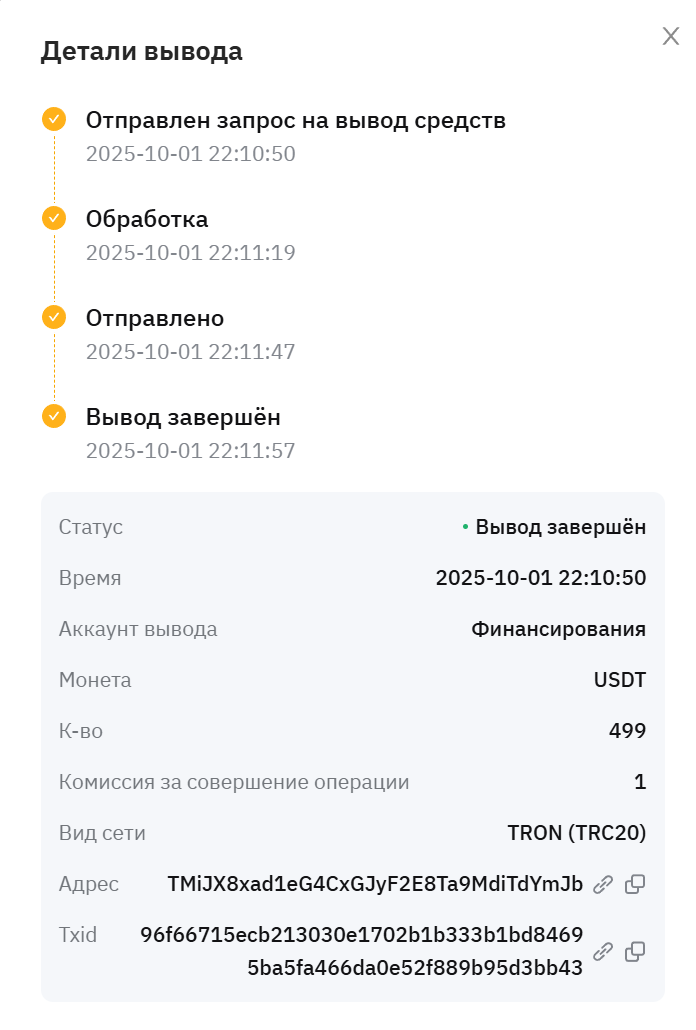Viewport: 696px width, 1030px height.
Task: Click the 22:11:47 sent timestamp
Action: pyautogui.click(x=190, y=352)
